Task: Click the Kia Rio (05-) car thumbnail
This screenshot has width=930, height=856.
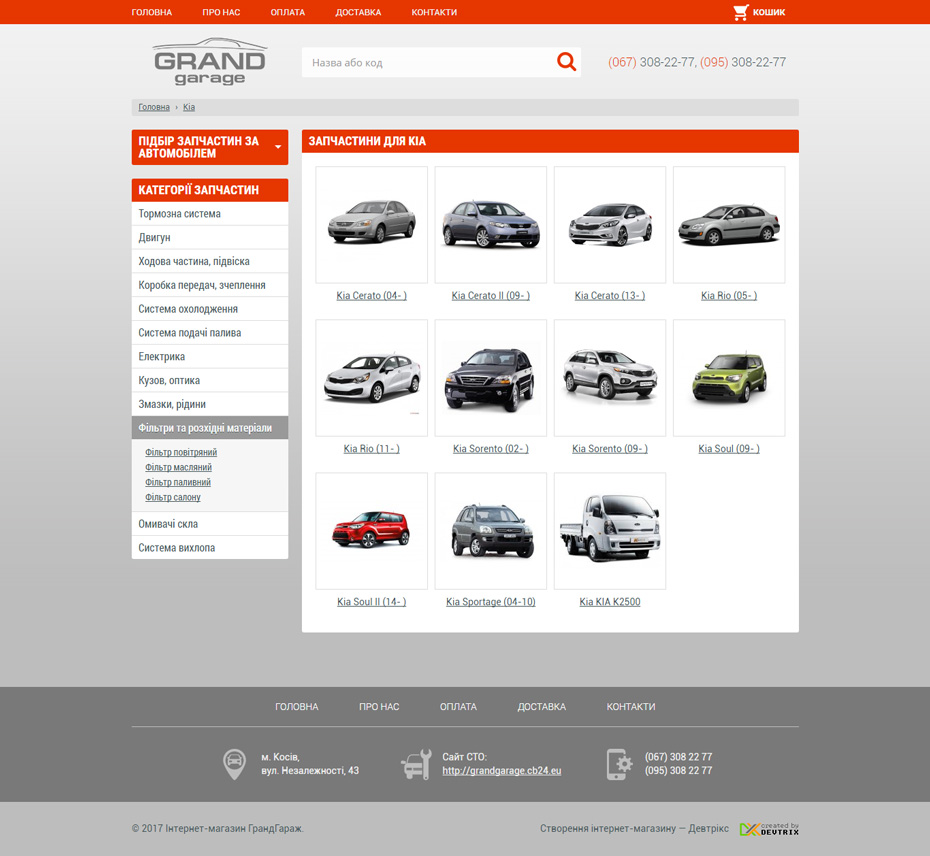Action: click(730, 225)
